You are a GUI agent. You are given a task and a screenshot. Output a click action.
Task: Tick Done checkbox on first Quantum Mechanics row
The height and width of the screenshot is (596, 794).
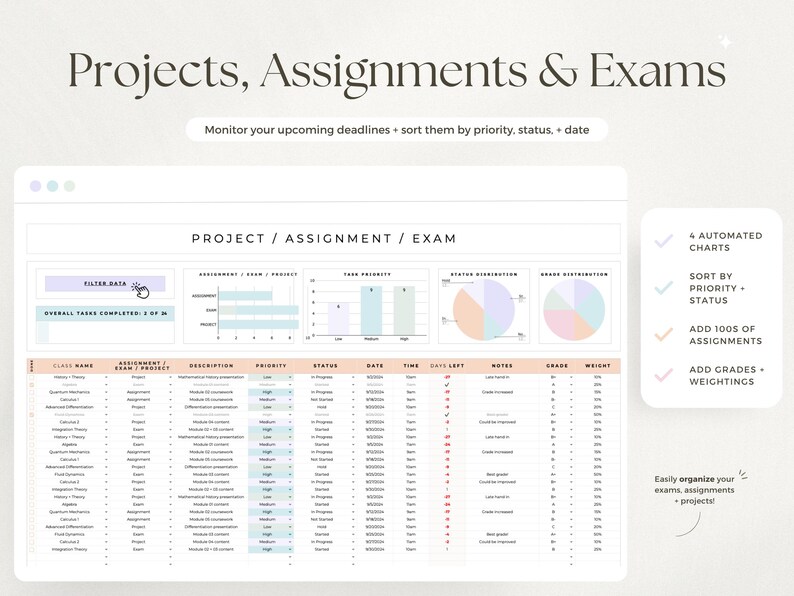32,392
